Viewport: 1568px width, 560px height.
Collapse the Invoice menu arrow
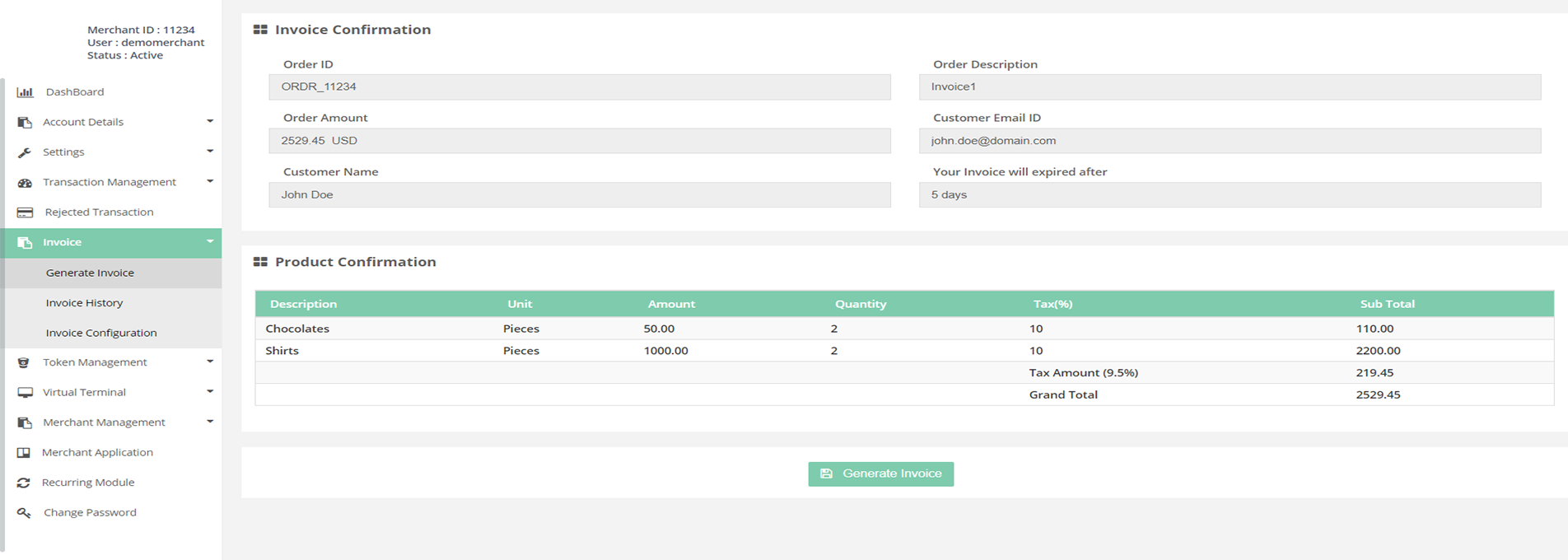click(x=210, y=241)
